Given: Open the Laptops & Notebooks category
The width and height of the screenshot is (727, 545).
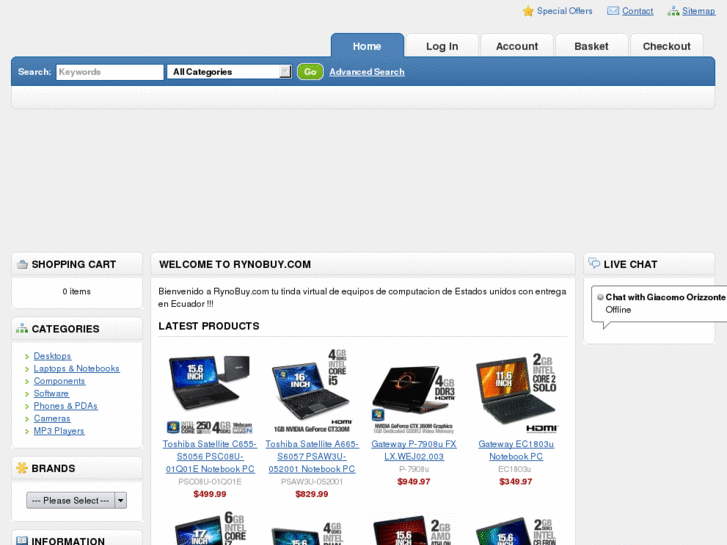Looking at the screenshot, I should point(77,368).
